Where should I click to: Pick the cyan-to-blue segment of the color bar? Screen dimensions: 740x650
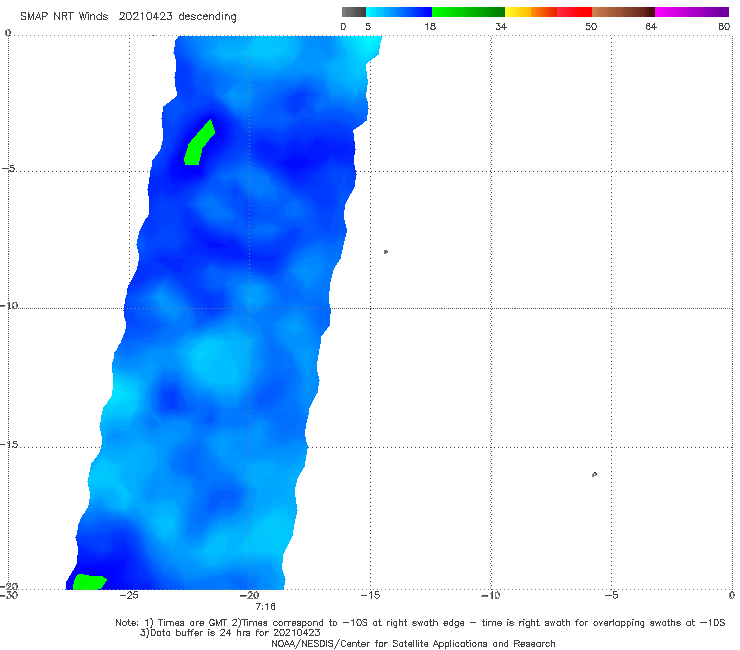tap(399, 12)
